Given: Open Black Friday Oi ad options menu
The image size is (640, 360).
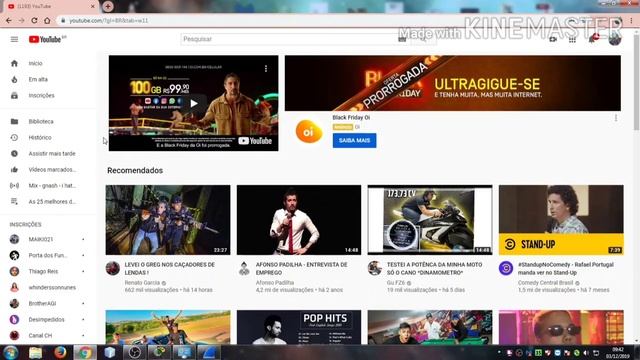Looking at the screenshot, I should pyautogui.click(x=616, y=118).
